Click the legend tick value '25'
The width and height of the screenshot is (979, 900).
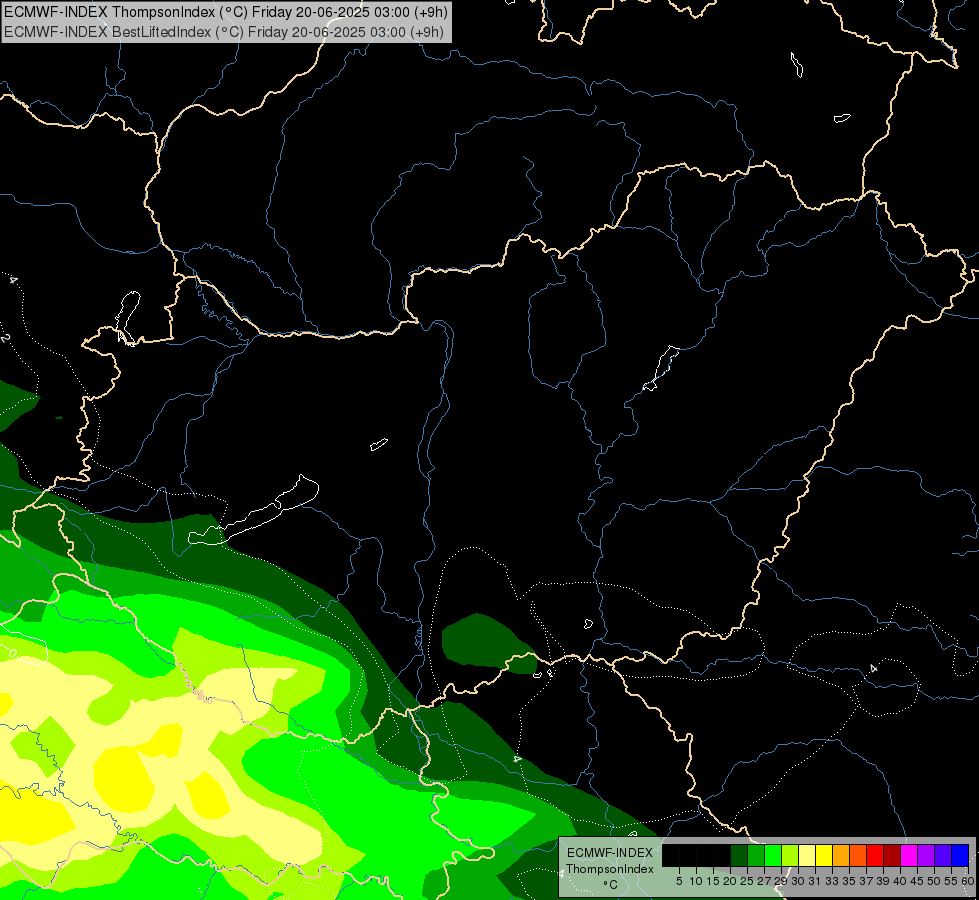tap(747, 881)
